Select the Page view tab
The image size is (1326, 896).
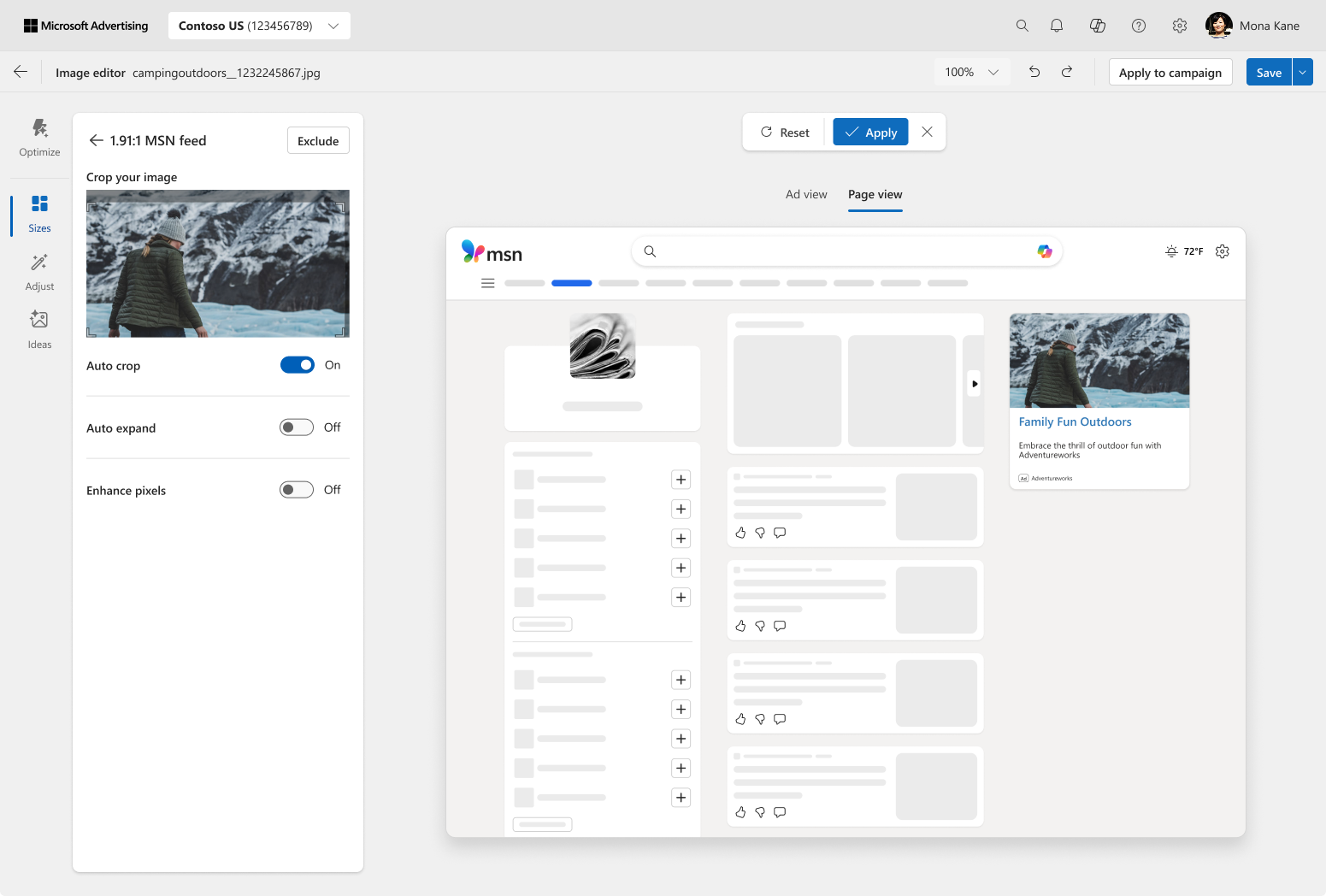click(x=875, y=194)
